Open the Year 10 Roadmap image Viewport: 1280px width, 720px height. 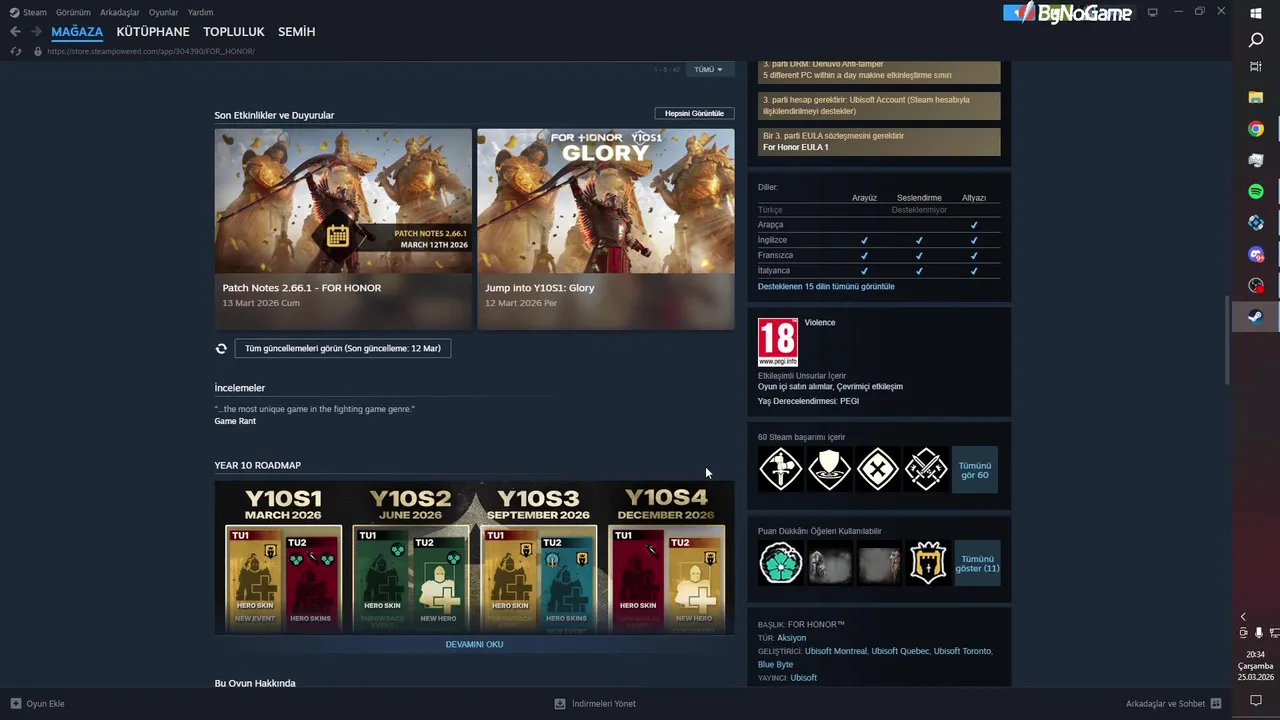coord(474,557)
